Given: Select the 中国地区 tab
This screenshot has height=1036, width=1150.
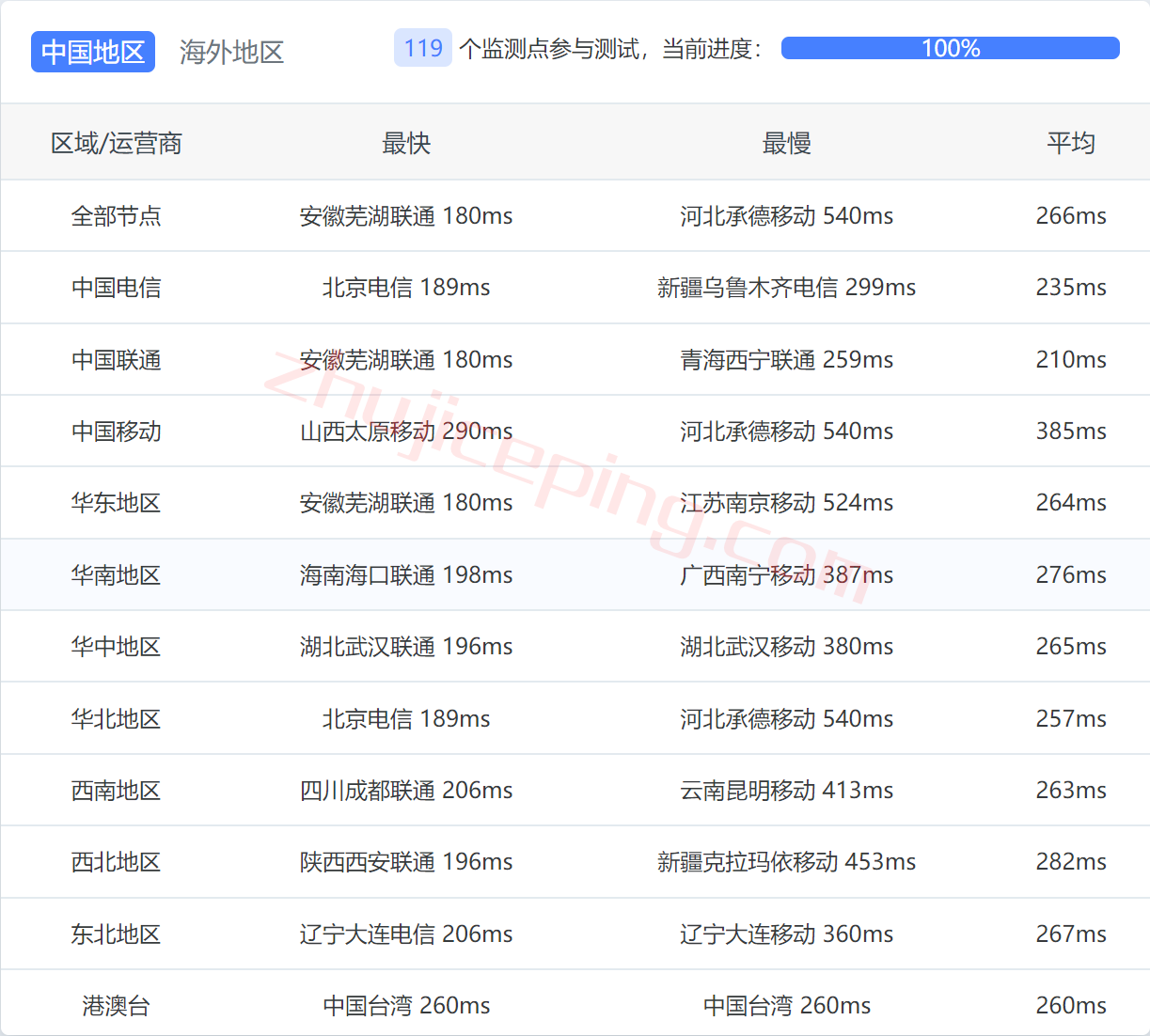Looking at the screenshot, I should pos(92,52).
